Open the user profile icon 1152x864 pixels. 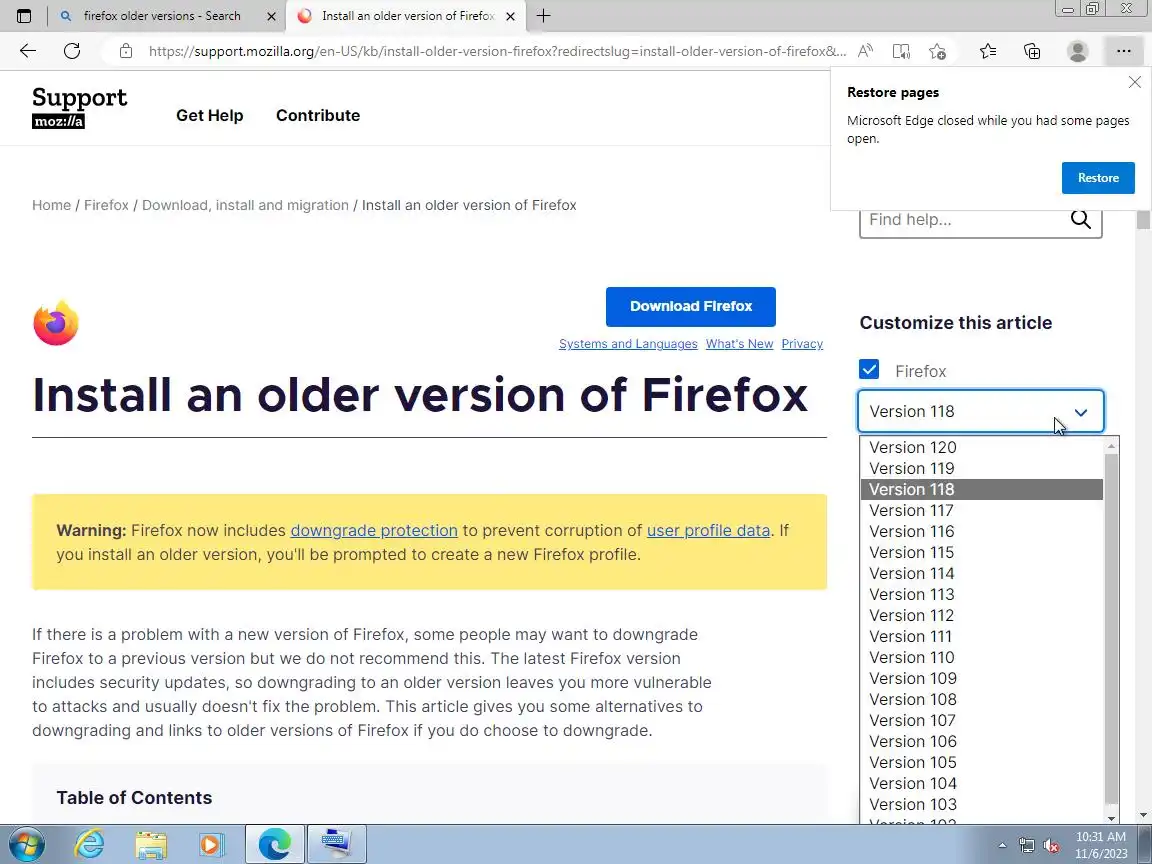(x=1078, y=51)
